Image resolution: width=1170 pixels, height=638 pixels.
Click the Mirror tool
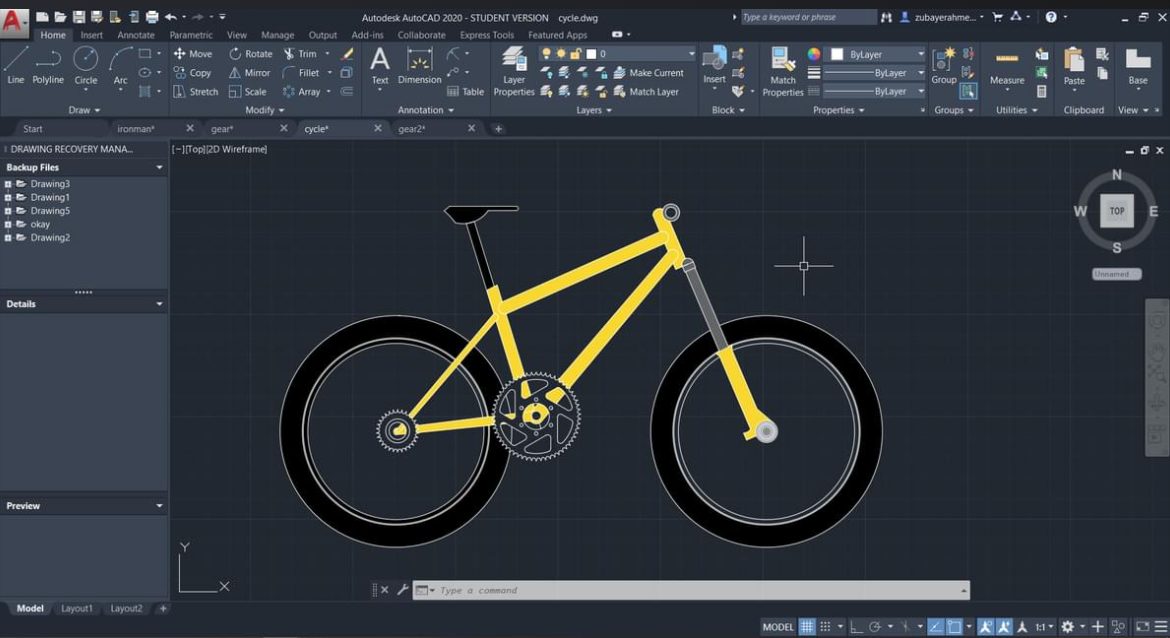(x=249, y=72)
